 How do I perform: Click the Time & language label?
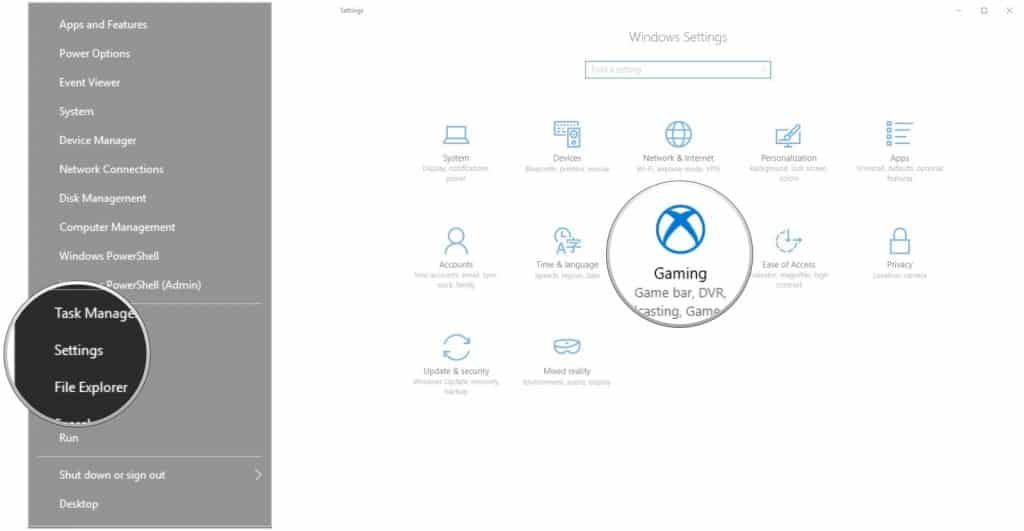[567, 265]
